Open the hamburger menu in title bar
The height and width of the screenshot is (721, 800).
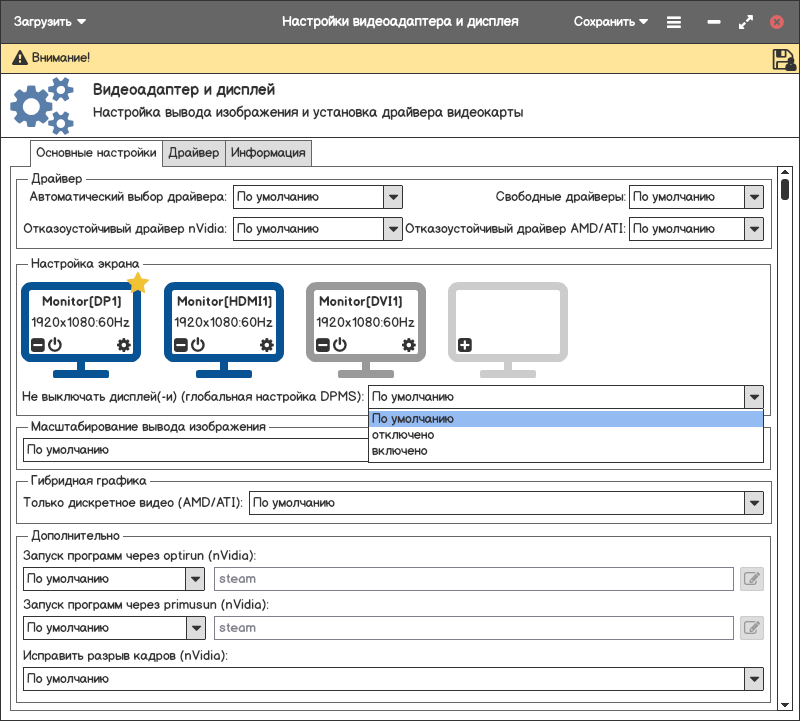click(674, 21)
